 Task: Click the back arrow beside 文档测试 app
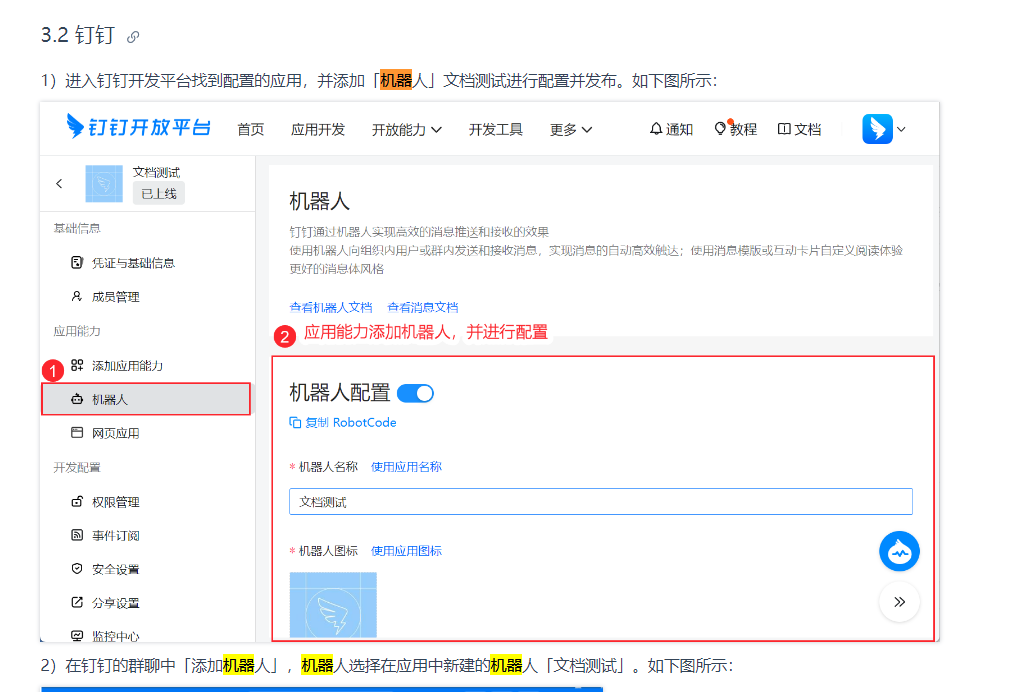pos(59,184)
